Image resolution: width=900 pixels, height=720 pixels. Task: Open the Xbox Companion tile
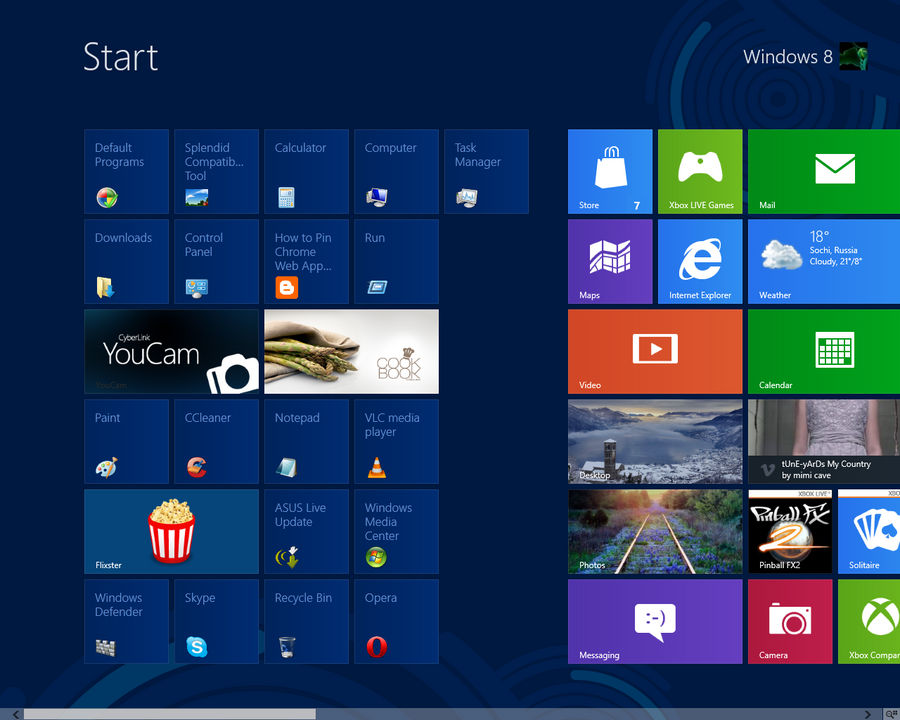coord(869,622)
